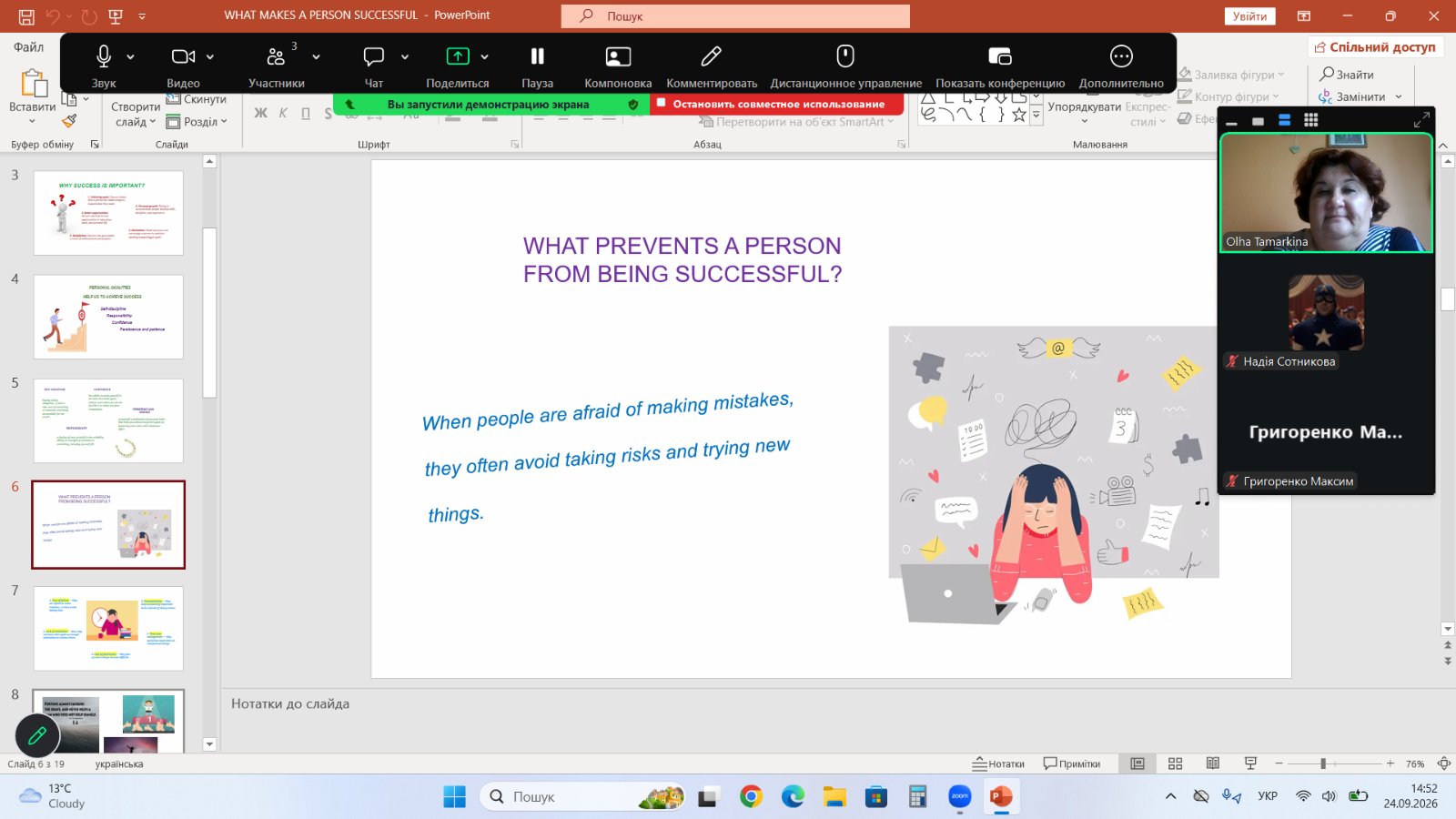The image size is (1456, 819).
Task: Toggle Нотатки notes pane in status bar
Action: 998,763
